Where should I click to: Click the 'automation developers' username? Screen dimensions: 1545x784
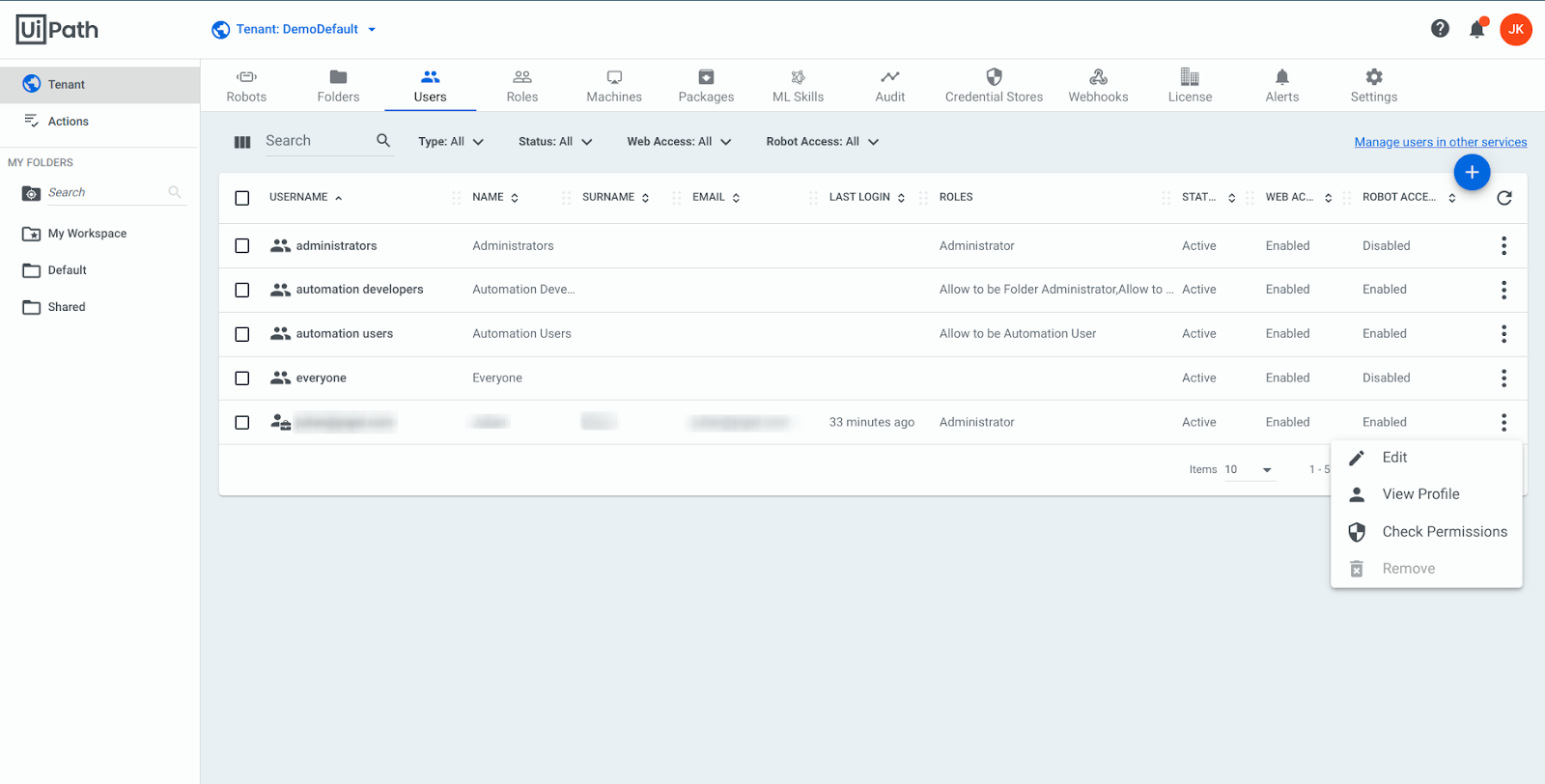tap(359, 290)
